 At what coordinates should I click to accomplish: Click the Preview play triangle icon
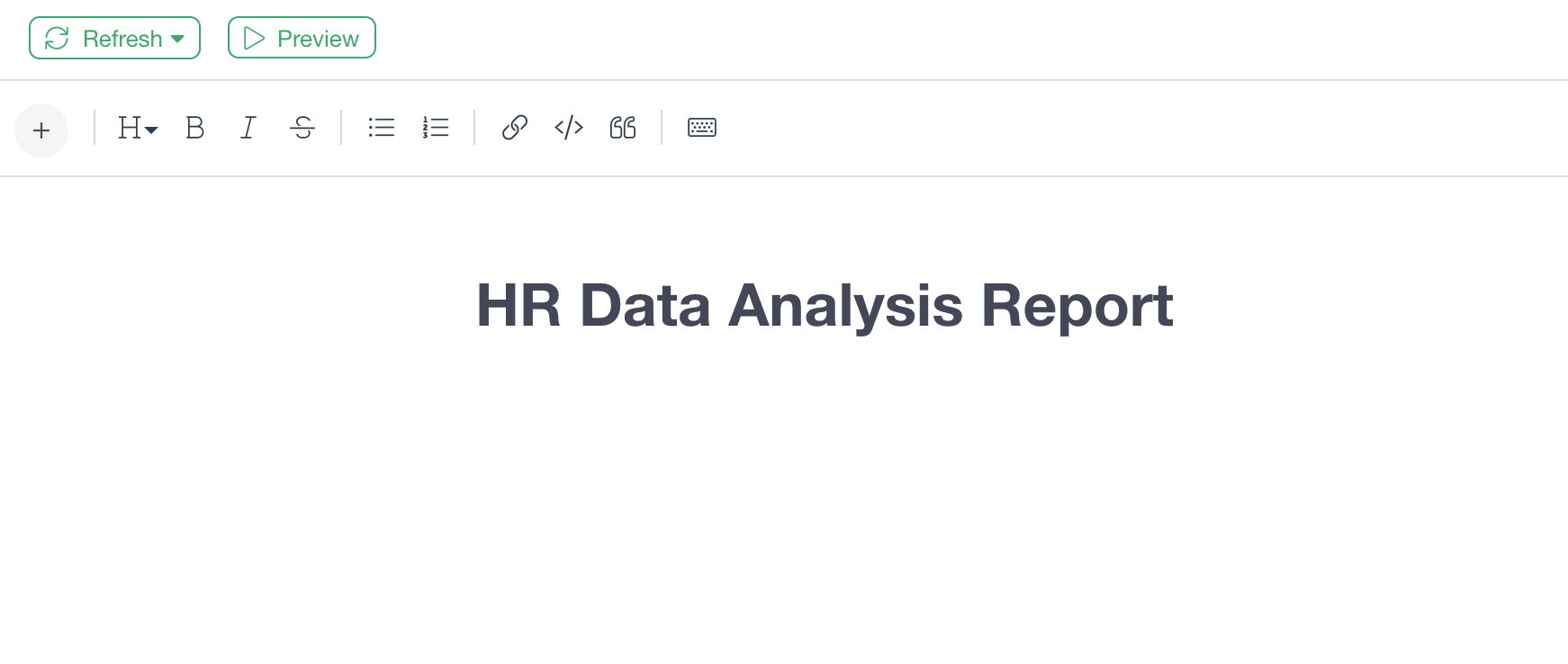[x=254, y=38]
